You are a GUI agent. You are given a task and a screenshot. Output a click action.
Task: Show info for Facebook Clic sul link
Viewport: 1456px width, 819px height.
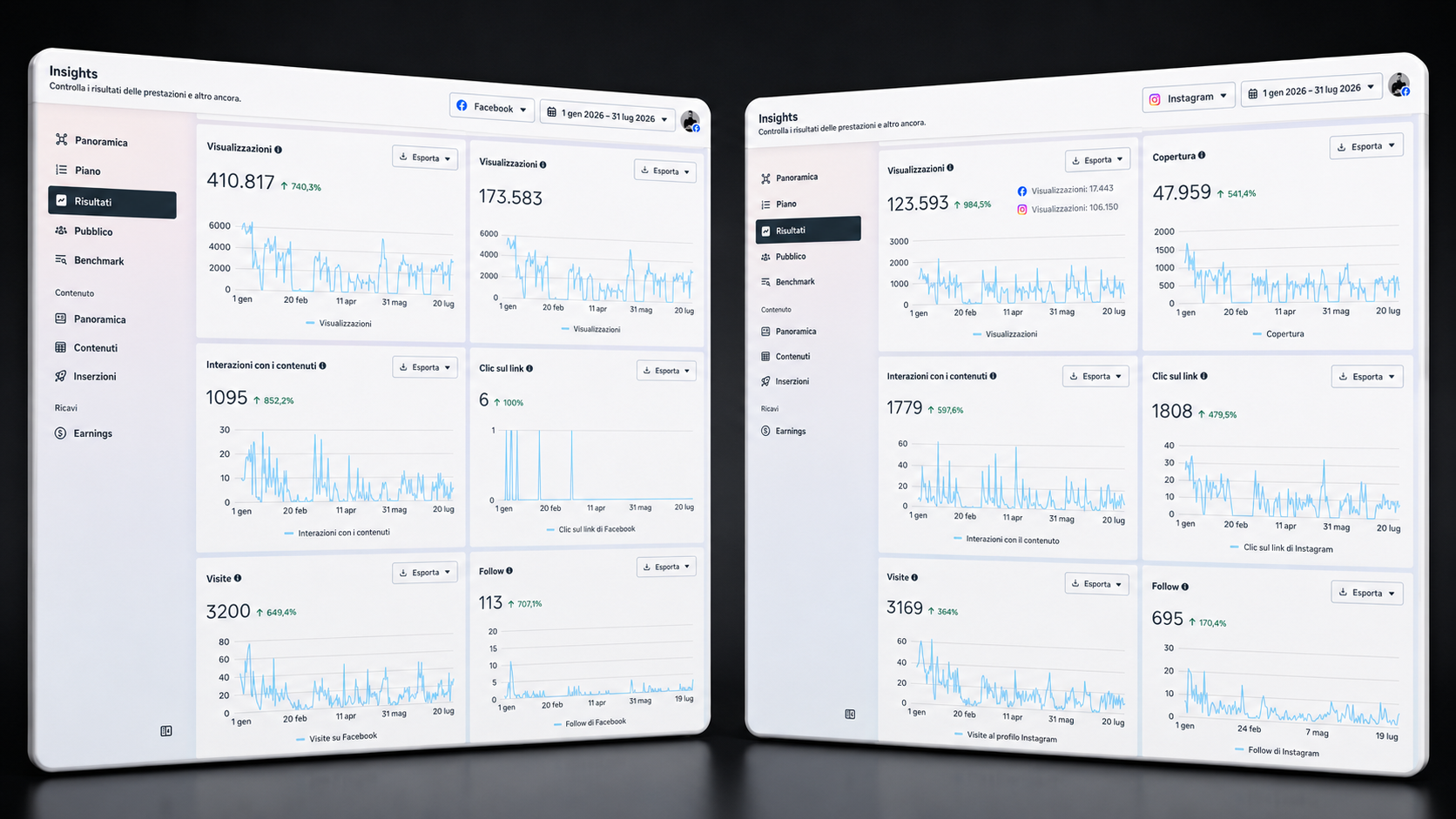point(529,368)
